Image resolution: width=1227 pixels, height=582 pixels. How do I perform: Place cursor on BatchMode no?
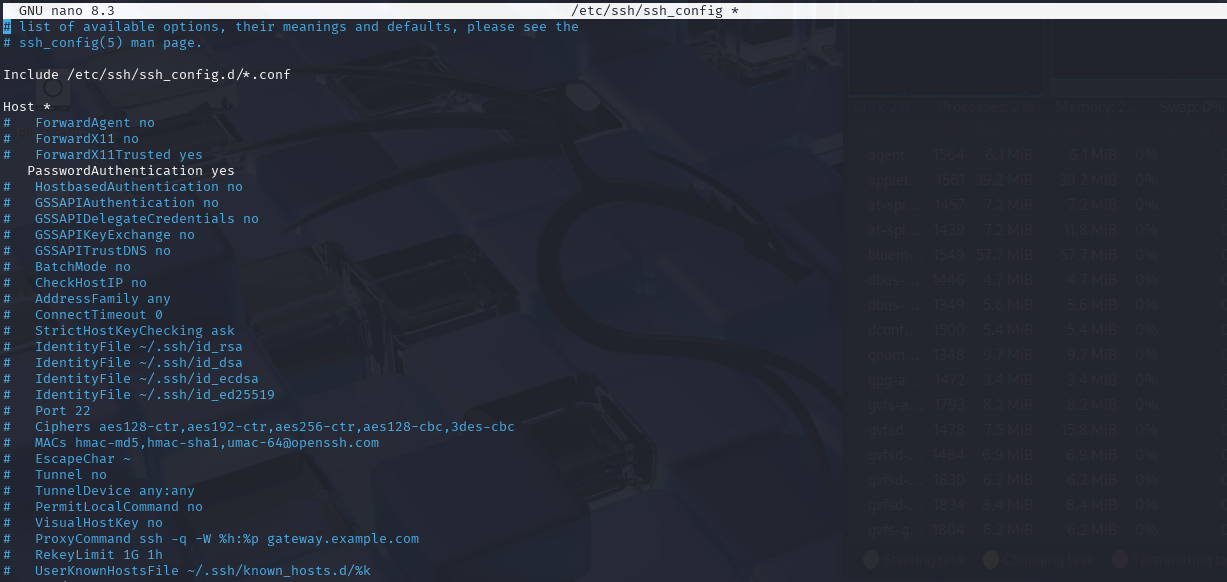(x=82, y=267)
